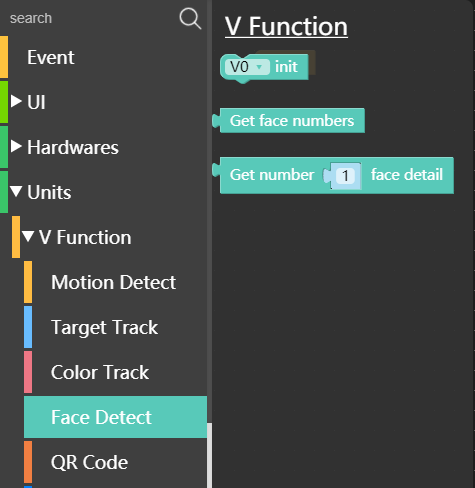
Task: Click the search magnifier icon
Action: coord(190,19)
